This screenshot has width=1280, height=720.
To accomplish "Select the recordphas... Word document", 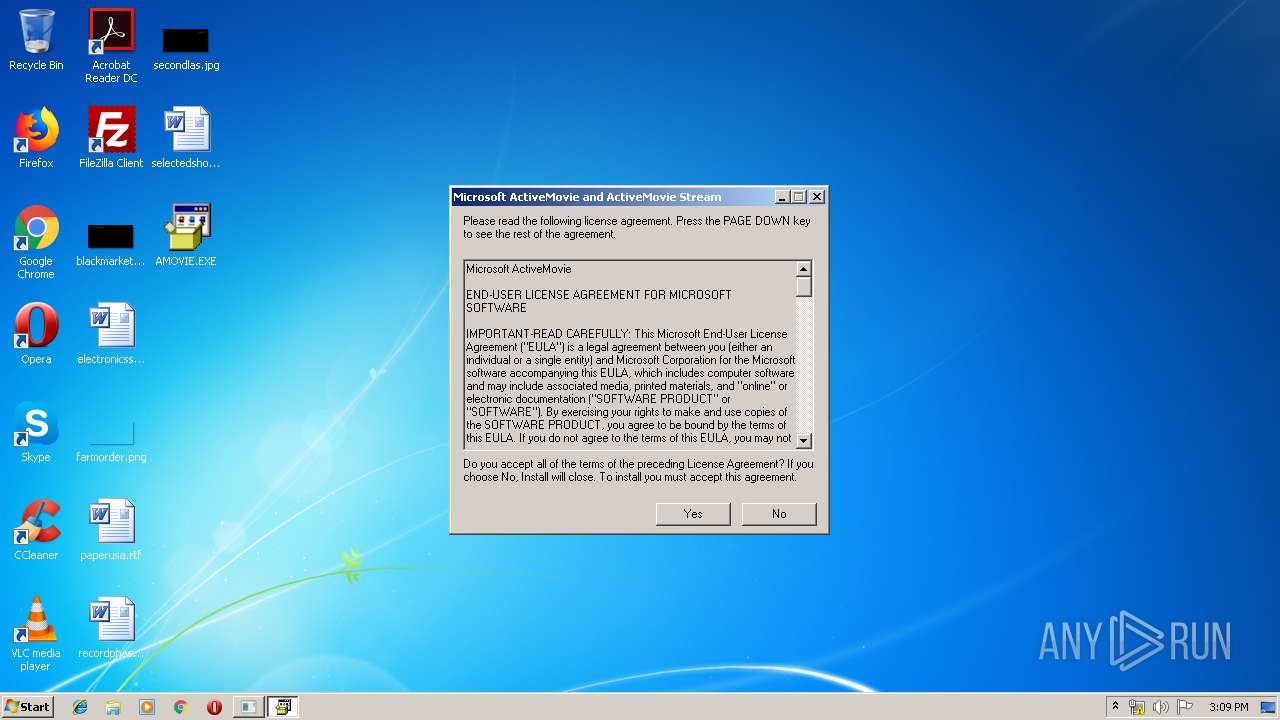I will (x=111, y=628).
